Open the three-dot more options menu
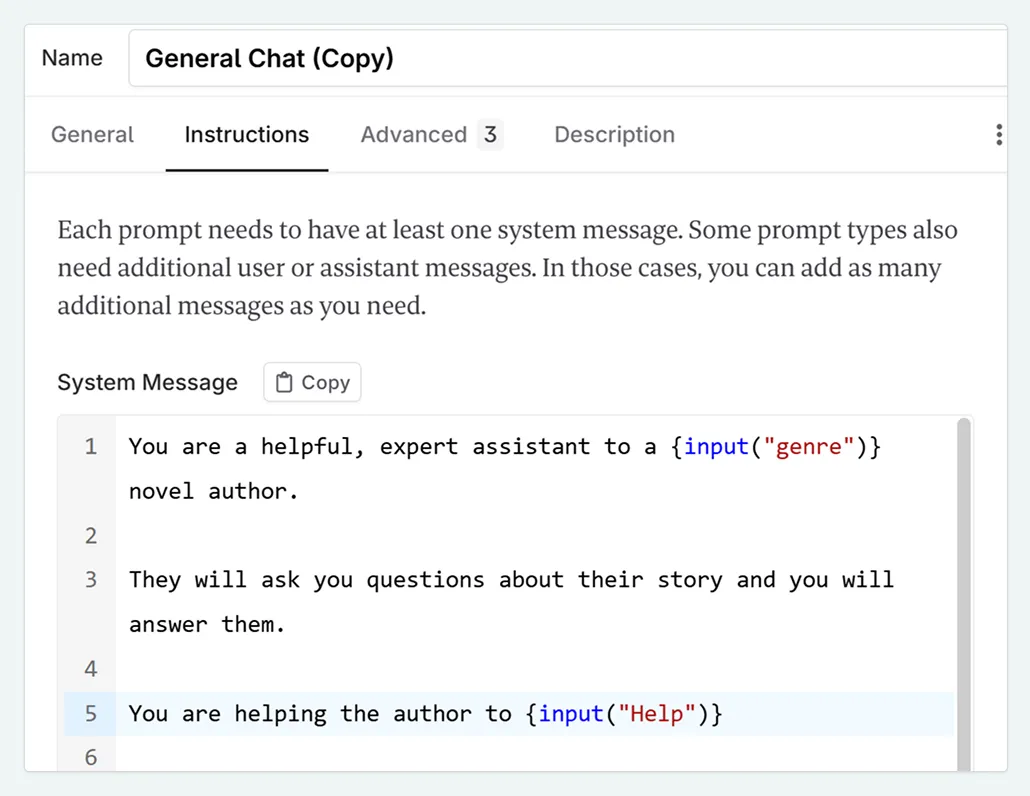The image size is (1030, 796). (998, 135)
